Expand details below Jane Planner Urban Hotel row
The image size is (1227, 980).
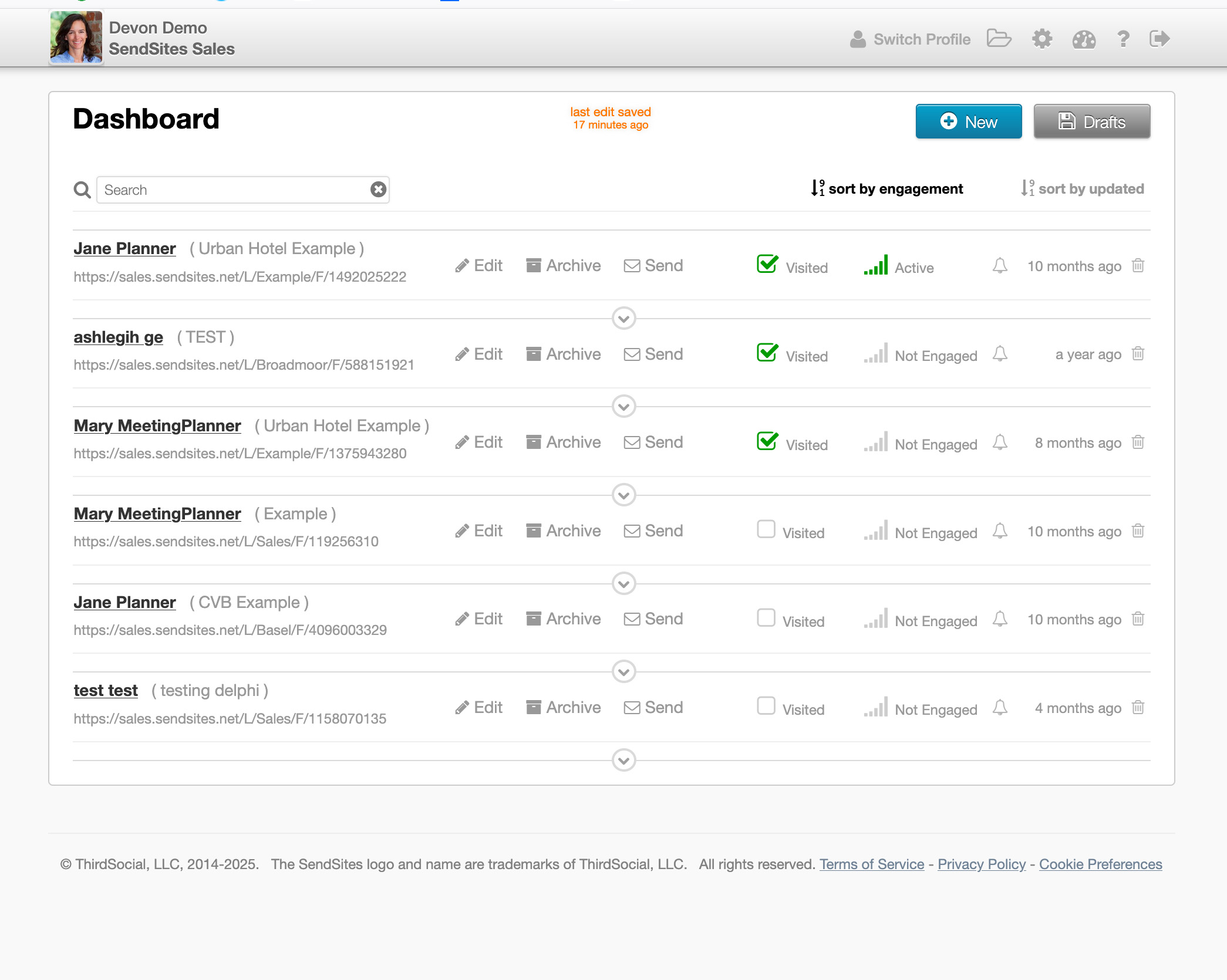(x=623, y=318)
